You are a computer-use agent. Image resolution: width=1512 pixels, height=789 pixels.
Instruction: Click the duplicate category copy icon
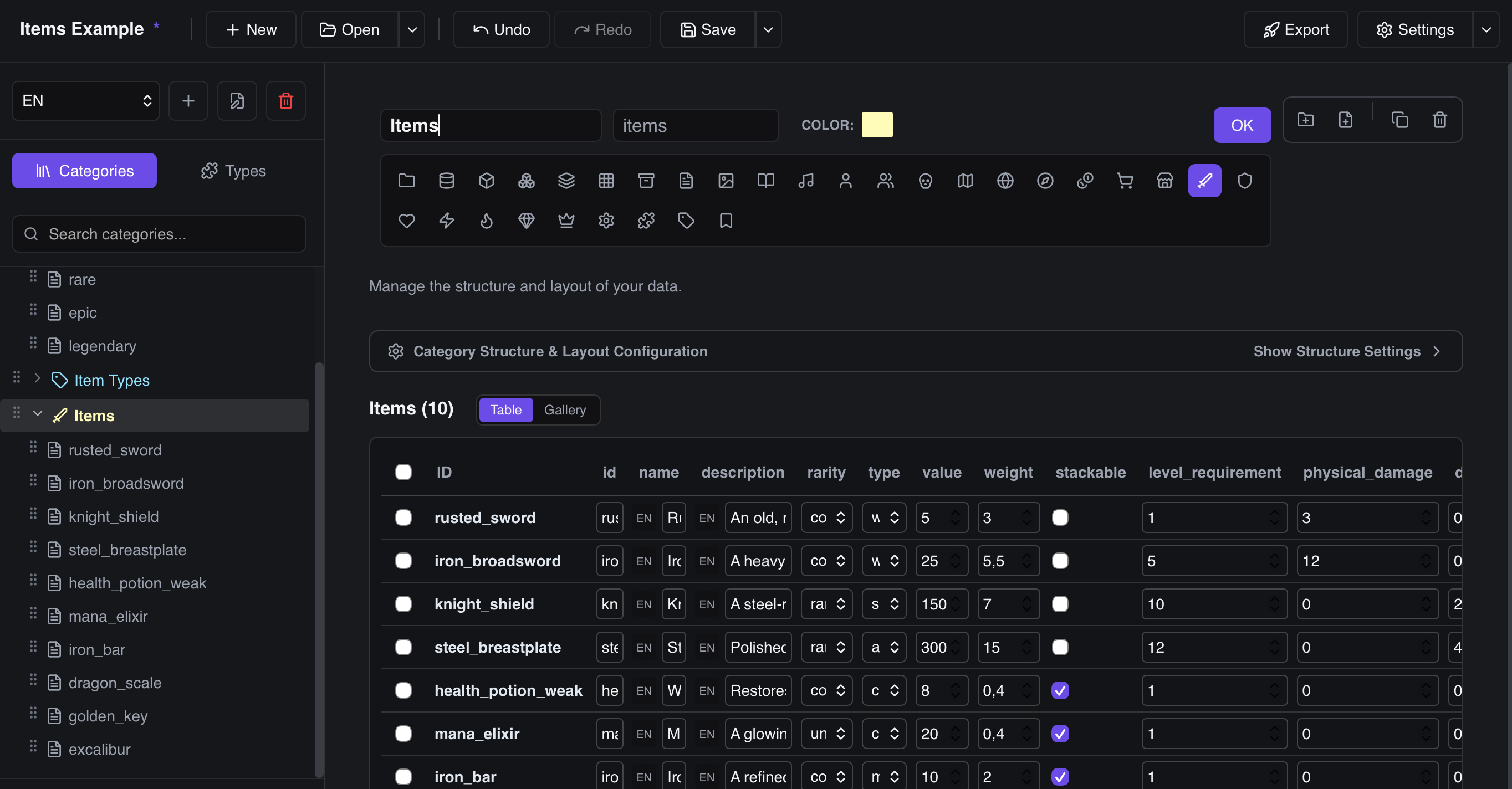[1399, 120]
